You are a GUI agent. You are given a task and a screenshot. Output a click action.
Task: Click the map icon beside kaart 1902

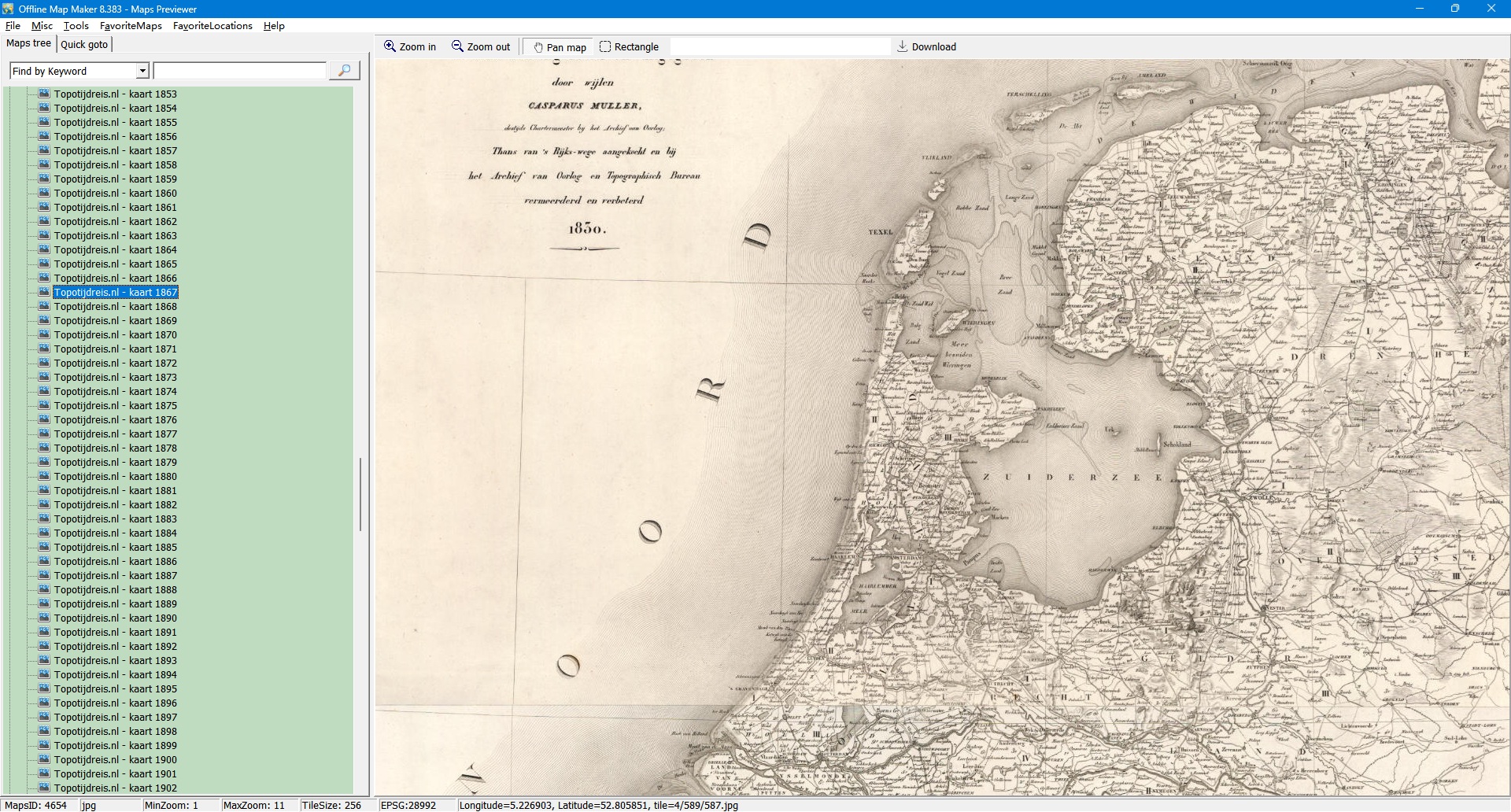click(x=44, y=788)
